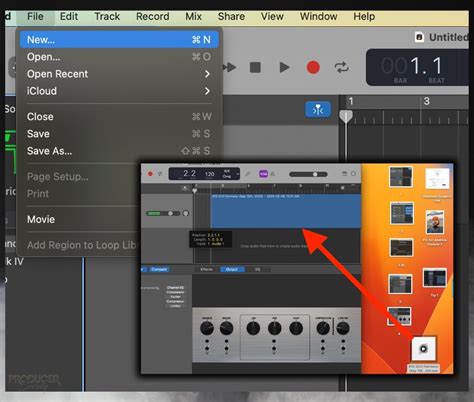
Task: Select the audio file icon on inset desktop
Action: (423, 349)
